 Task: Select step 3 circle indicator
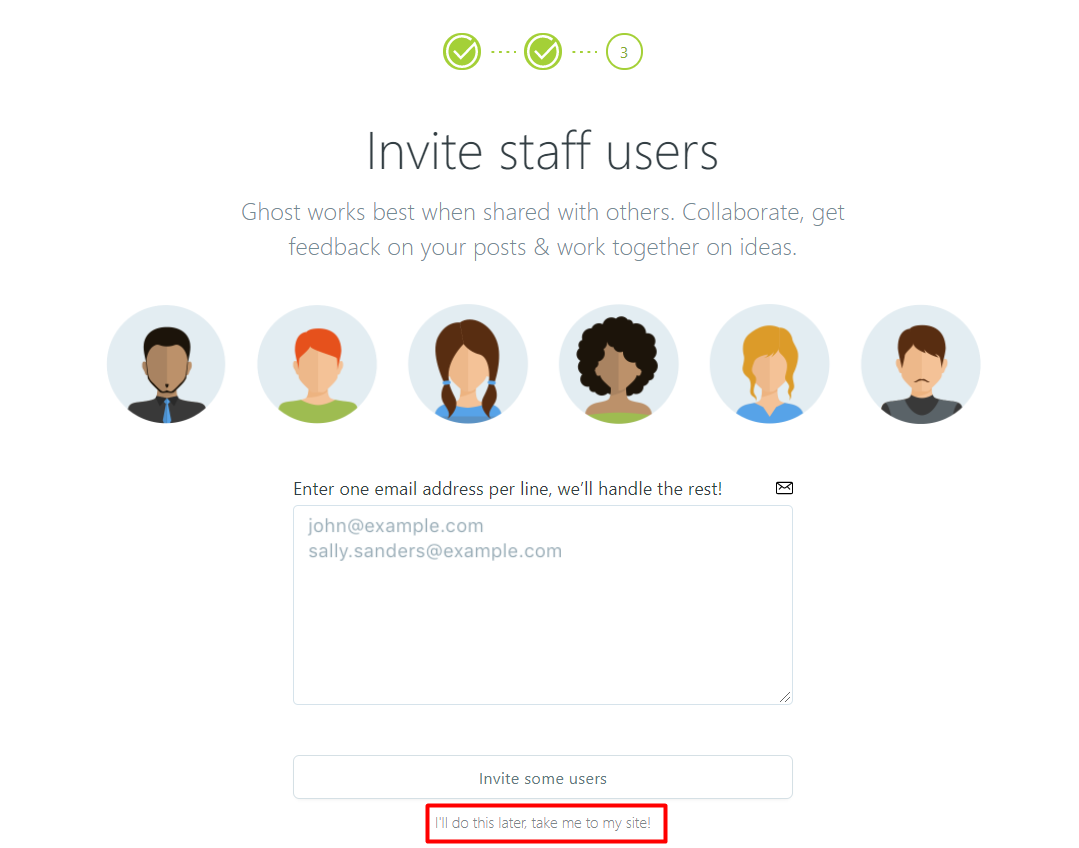coord(624,52)
